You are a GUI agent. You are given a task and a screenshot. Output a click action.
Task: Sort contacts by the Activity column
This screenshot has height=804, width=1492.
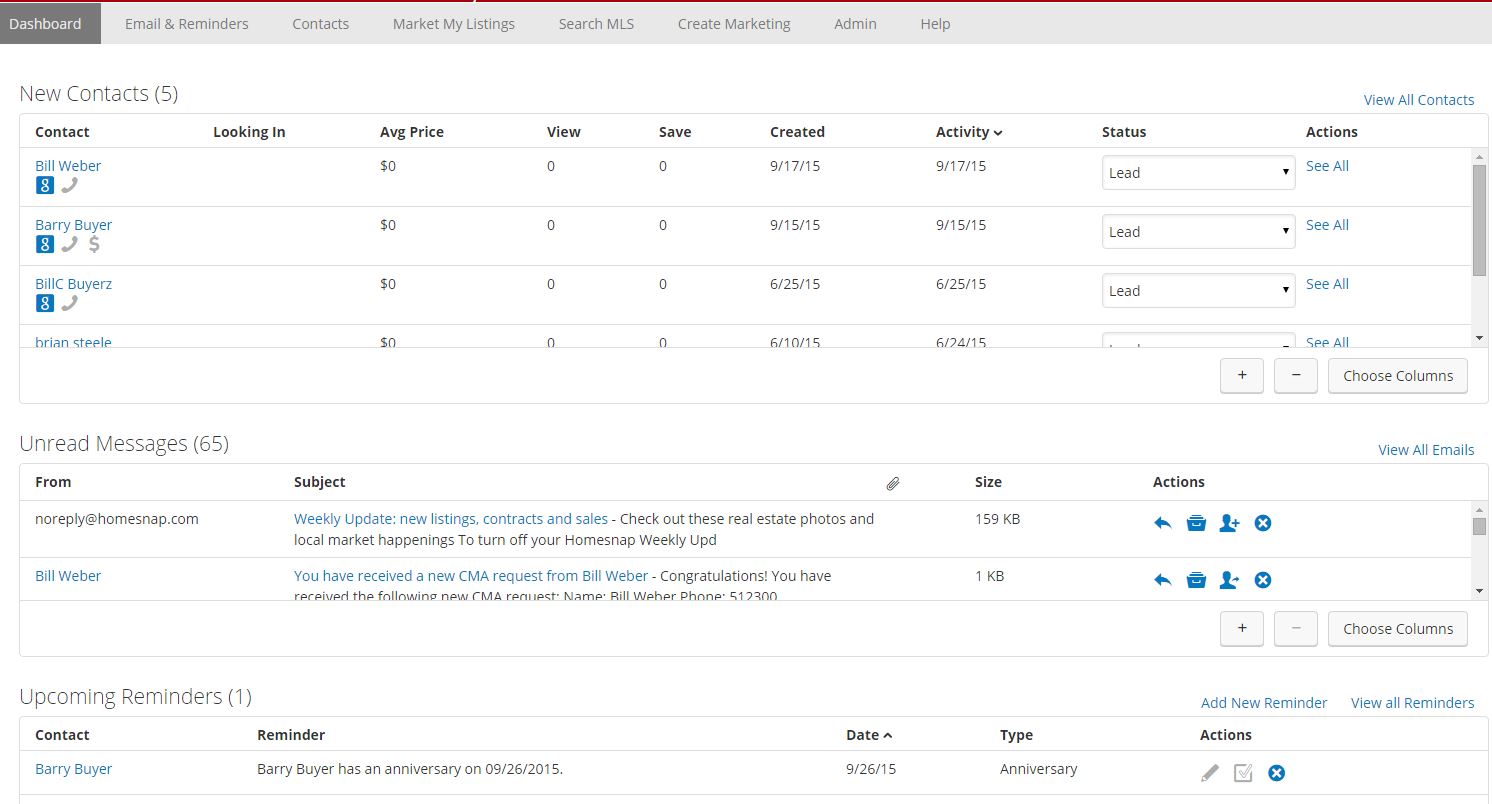pyautogui.click(x=969, y=132)
